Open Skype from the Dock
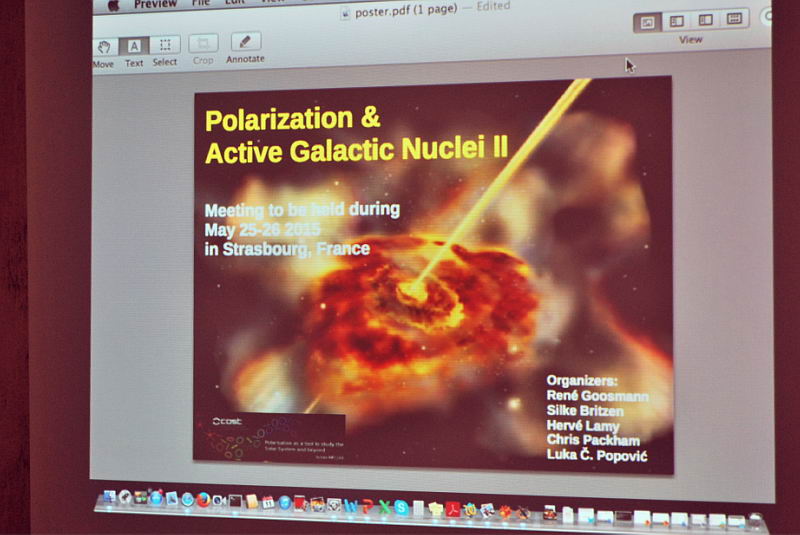 pos(401,508)
